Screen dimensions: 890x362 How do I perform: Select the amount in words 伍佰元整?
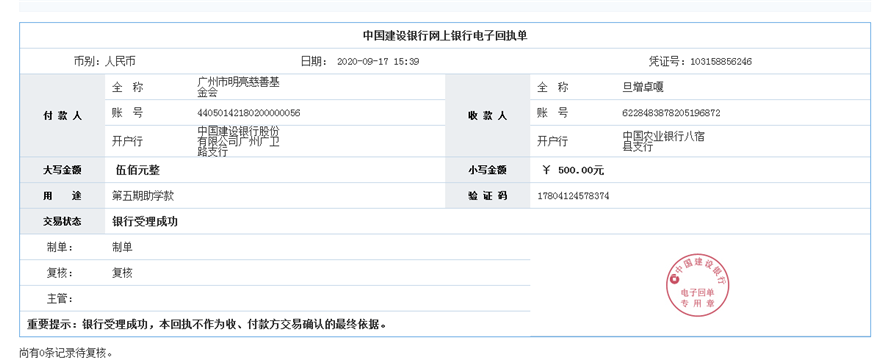click(x=133, y=170)
